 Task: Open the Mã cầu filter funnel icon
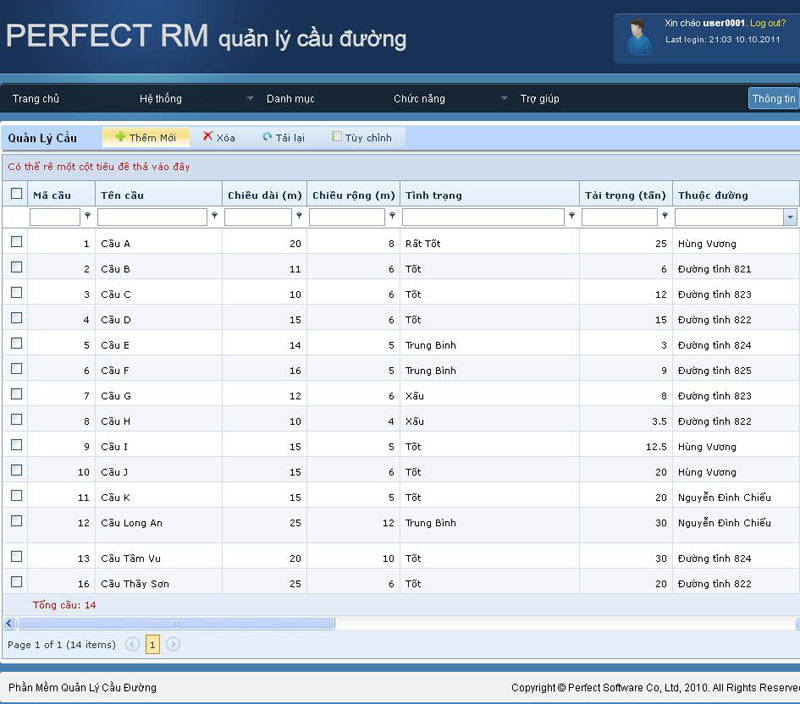pos(88,216)
